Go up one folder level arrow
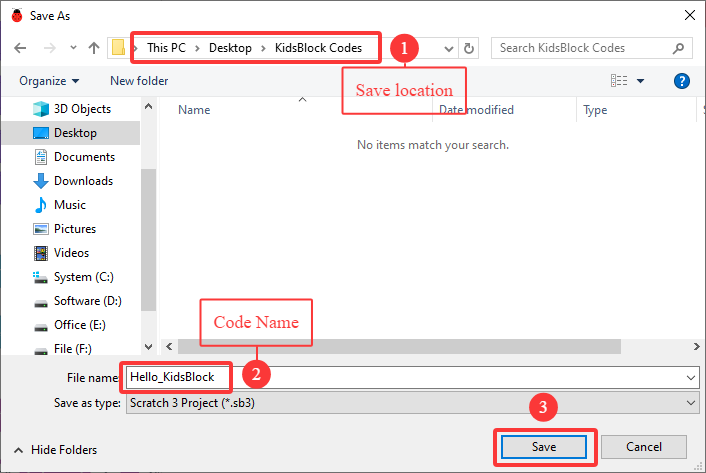Image resolution: width=706 pixels, height=473 pixels. (94, 48)
